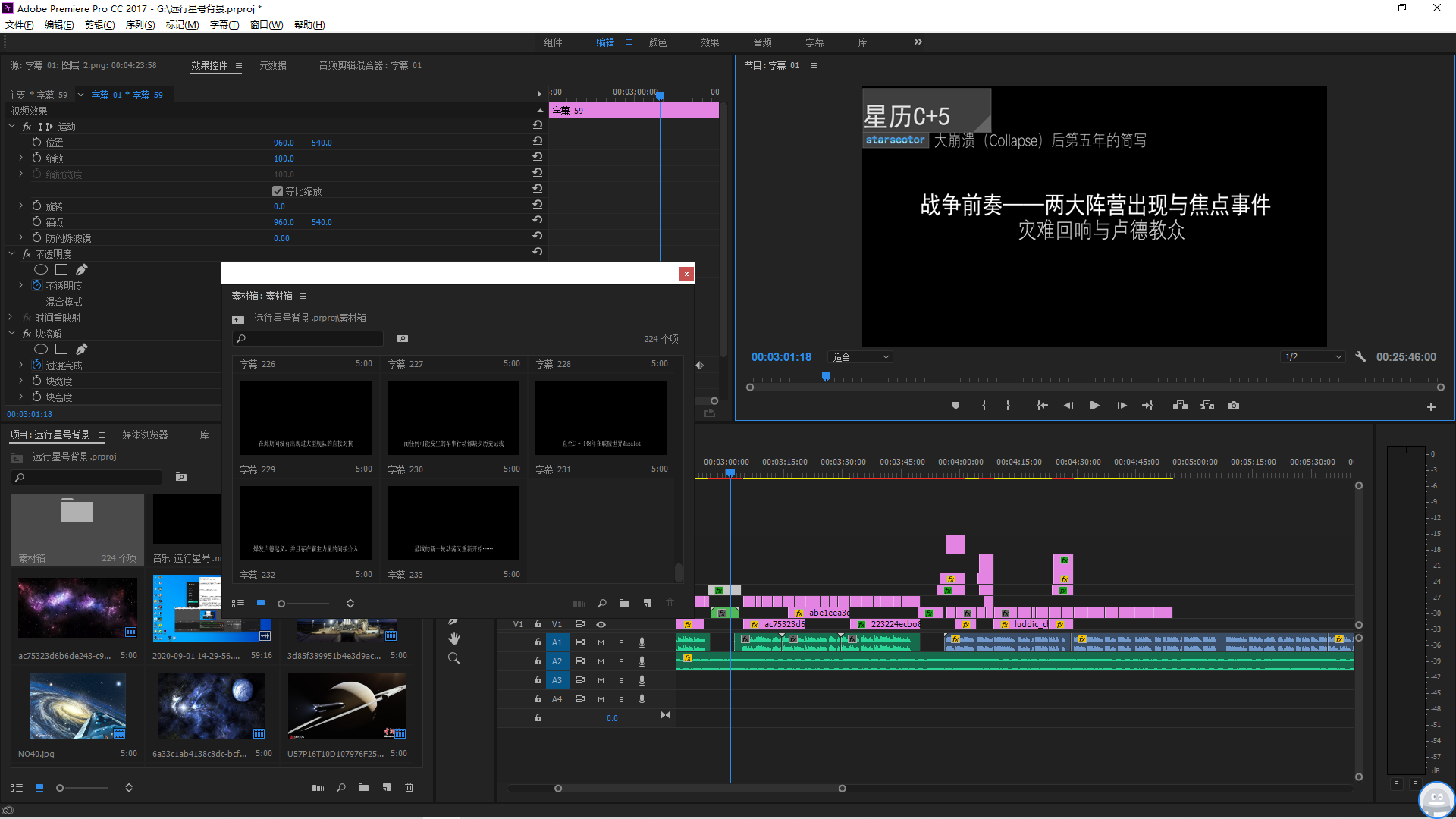The image size is (1456, 819).
Task: Click Find icon in floating bin panel
Action: pos(602,604)
